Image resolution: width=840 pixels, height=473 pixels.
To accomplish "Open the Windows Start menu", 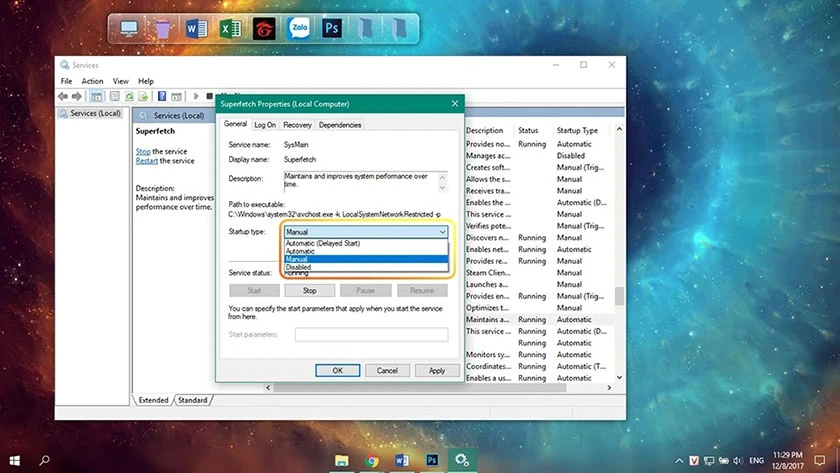I will pos(15,460).
